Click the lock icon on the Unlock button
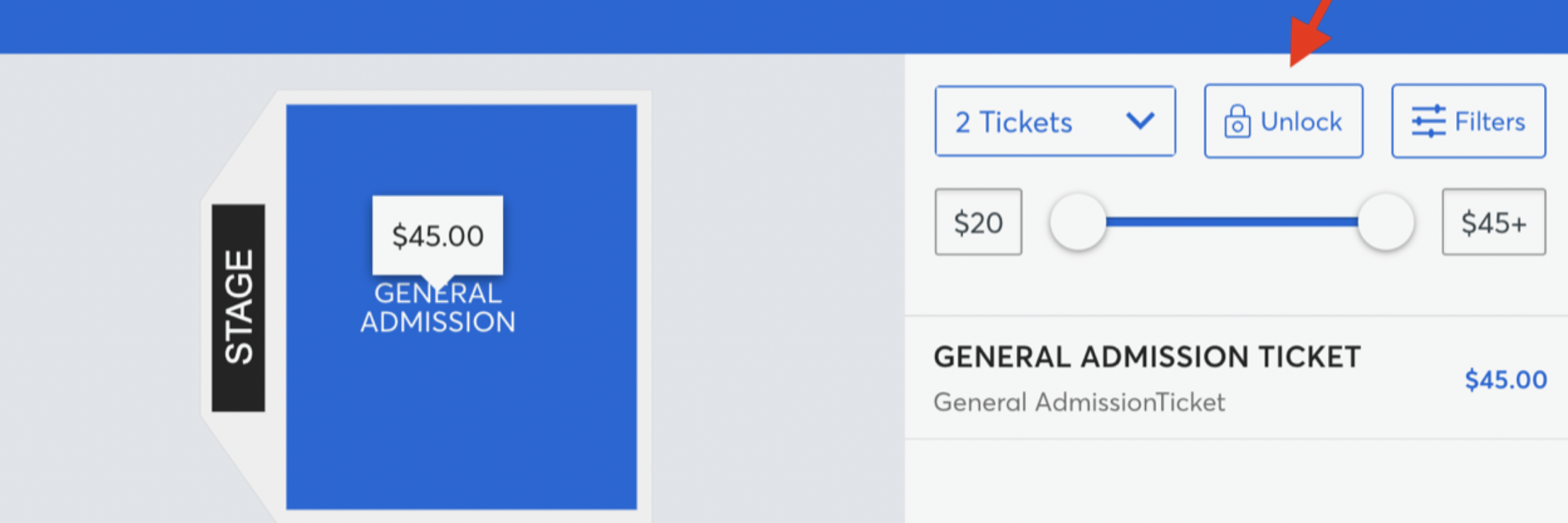1568x523 pixels. 1237,122
